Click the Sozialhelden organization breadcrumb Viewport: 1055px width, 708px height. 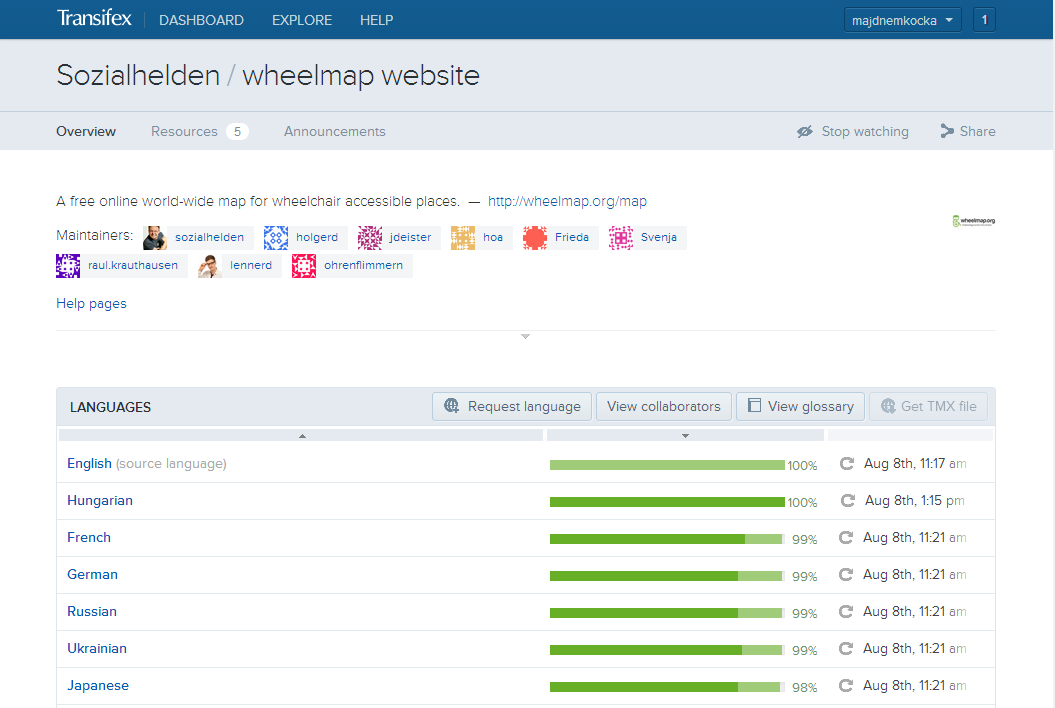(138, 75)
